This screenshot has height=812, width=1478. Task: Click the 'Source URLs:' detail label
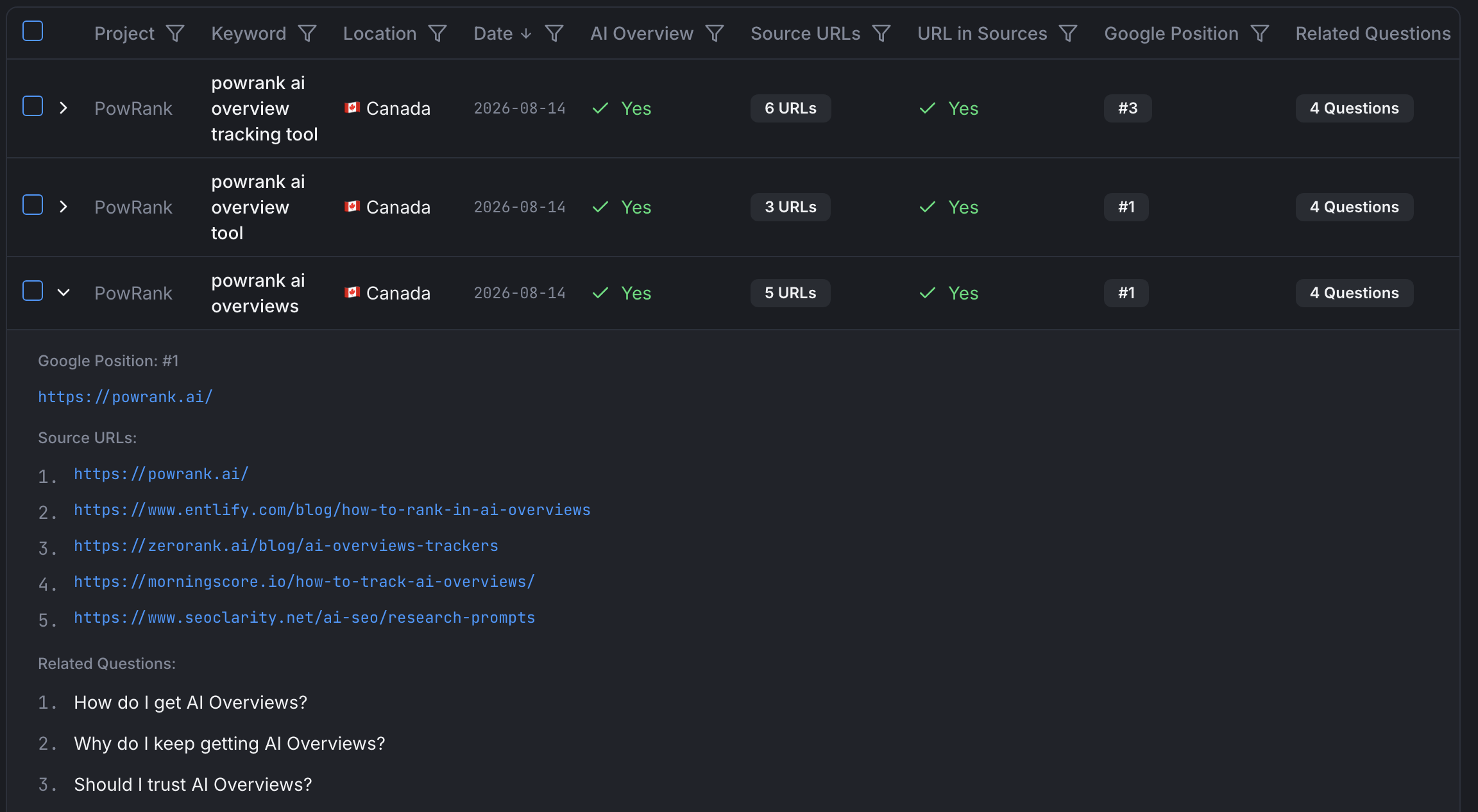click(87, 438)
